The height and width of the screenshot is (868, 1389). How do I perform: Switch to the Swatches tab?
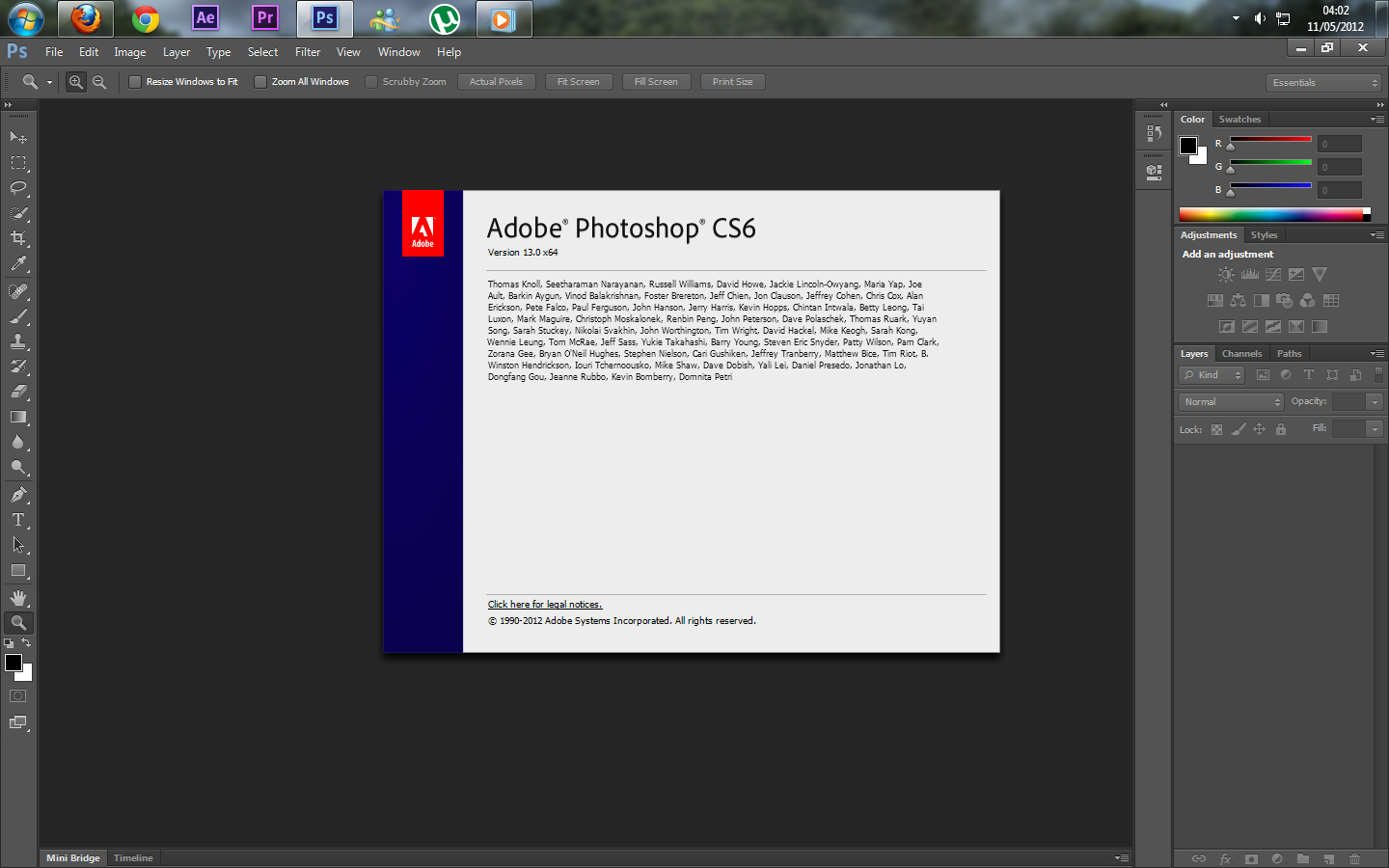point(1239,120)
